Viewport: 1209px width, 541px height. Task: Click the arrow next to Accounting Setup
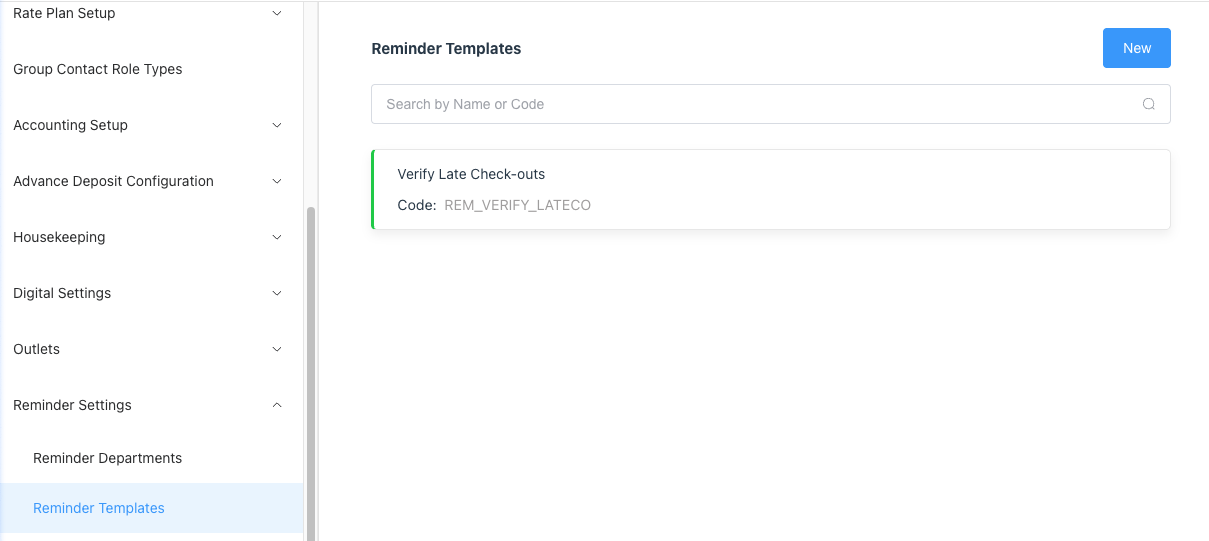[x=278, y=125]
